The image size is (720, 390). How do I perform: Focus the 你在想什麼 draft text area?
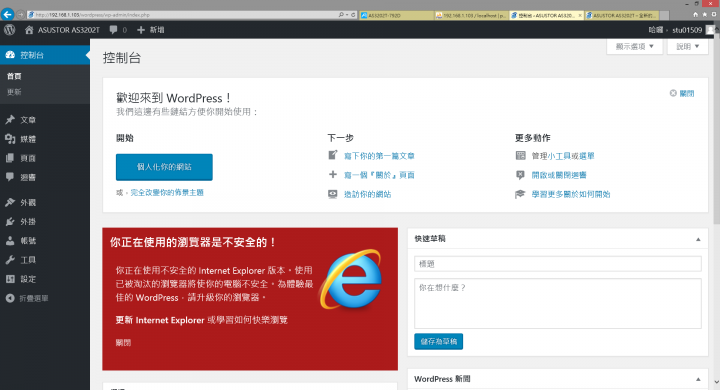557,303
